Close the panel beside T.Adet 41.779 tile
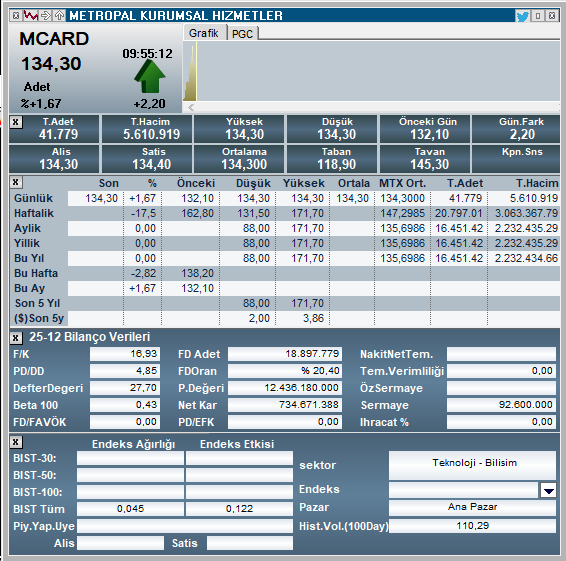This screenshot has width=566, height=561. (x=16, y=122)
